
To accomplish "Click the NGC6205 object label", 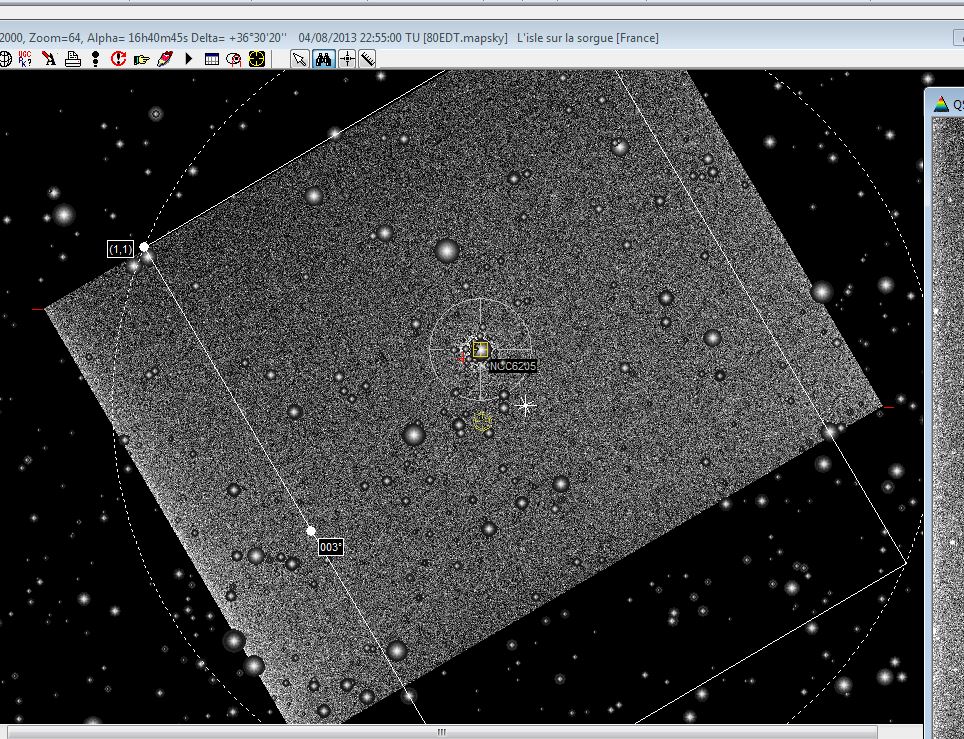I will click(x=512, y=367).
